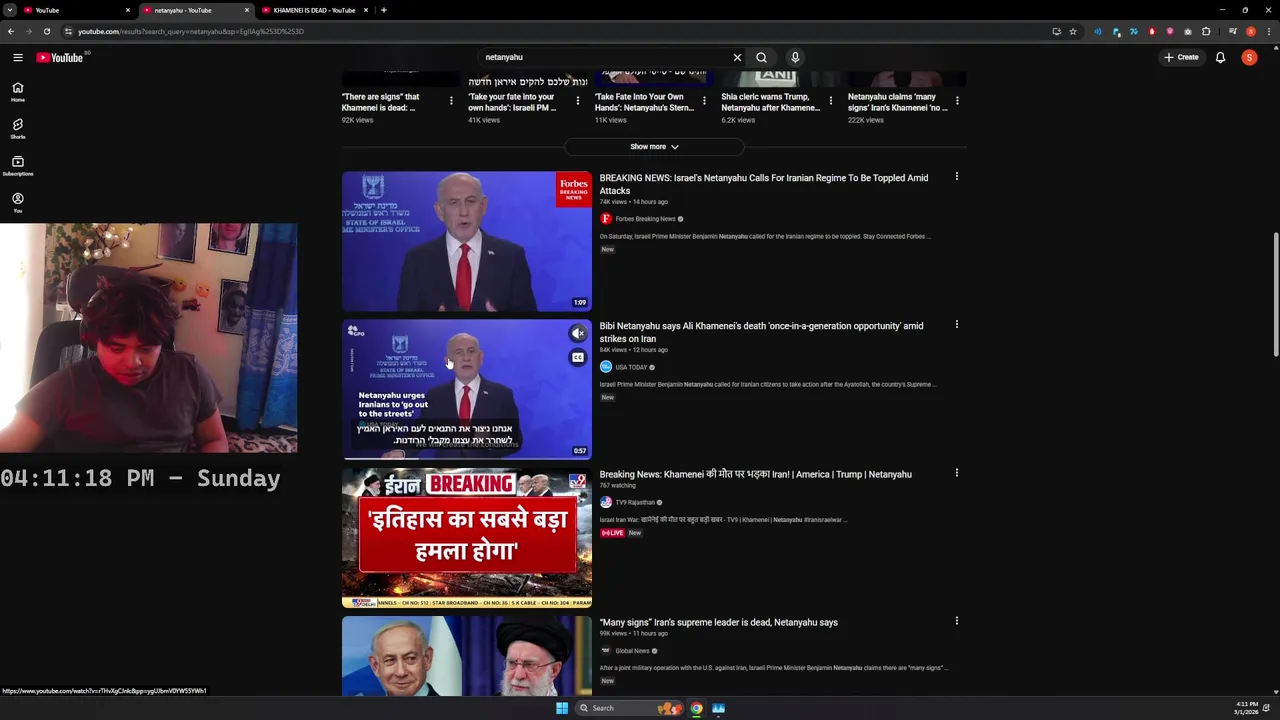Open options for the TV9 Breaking News video
The height and width of the screenshot is (720, 1280).
[956, 473]
